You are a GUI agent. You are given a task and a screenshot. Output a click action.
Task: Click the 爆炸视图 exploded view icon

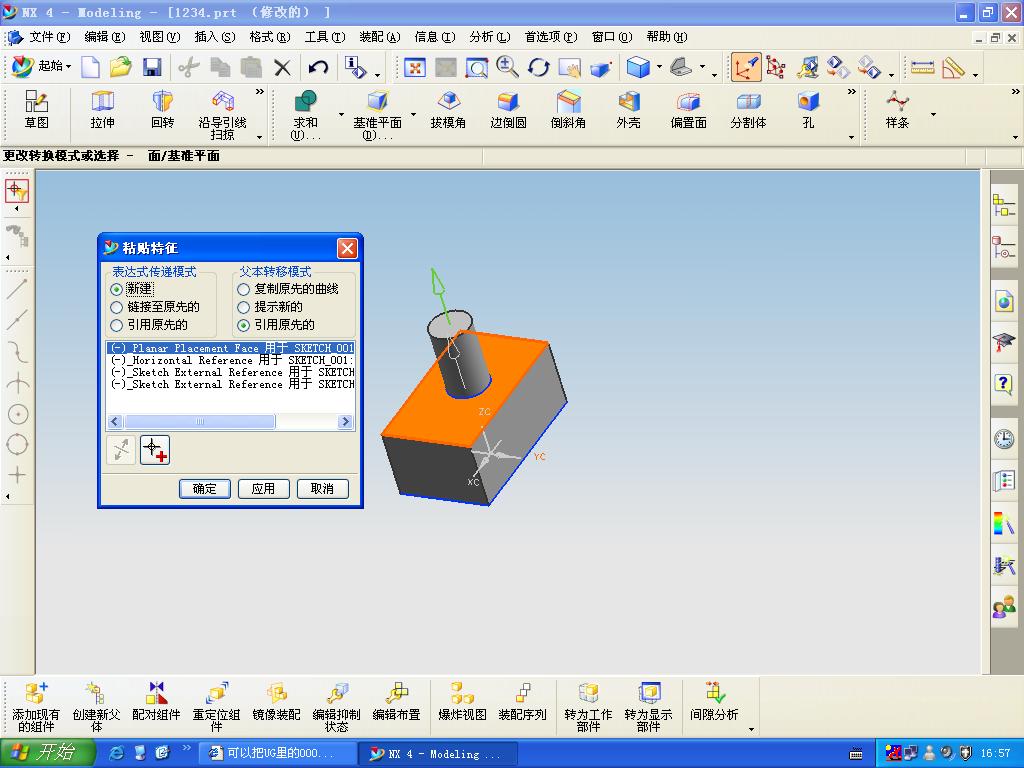[462, 701]
